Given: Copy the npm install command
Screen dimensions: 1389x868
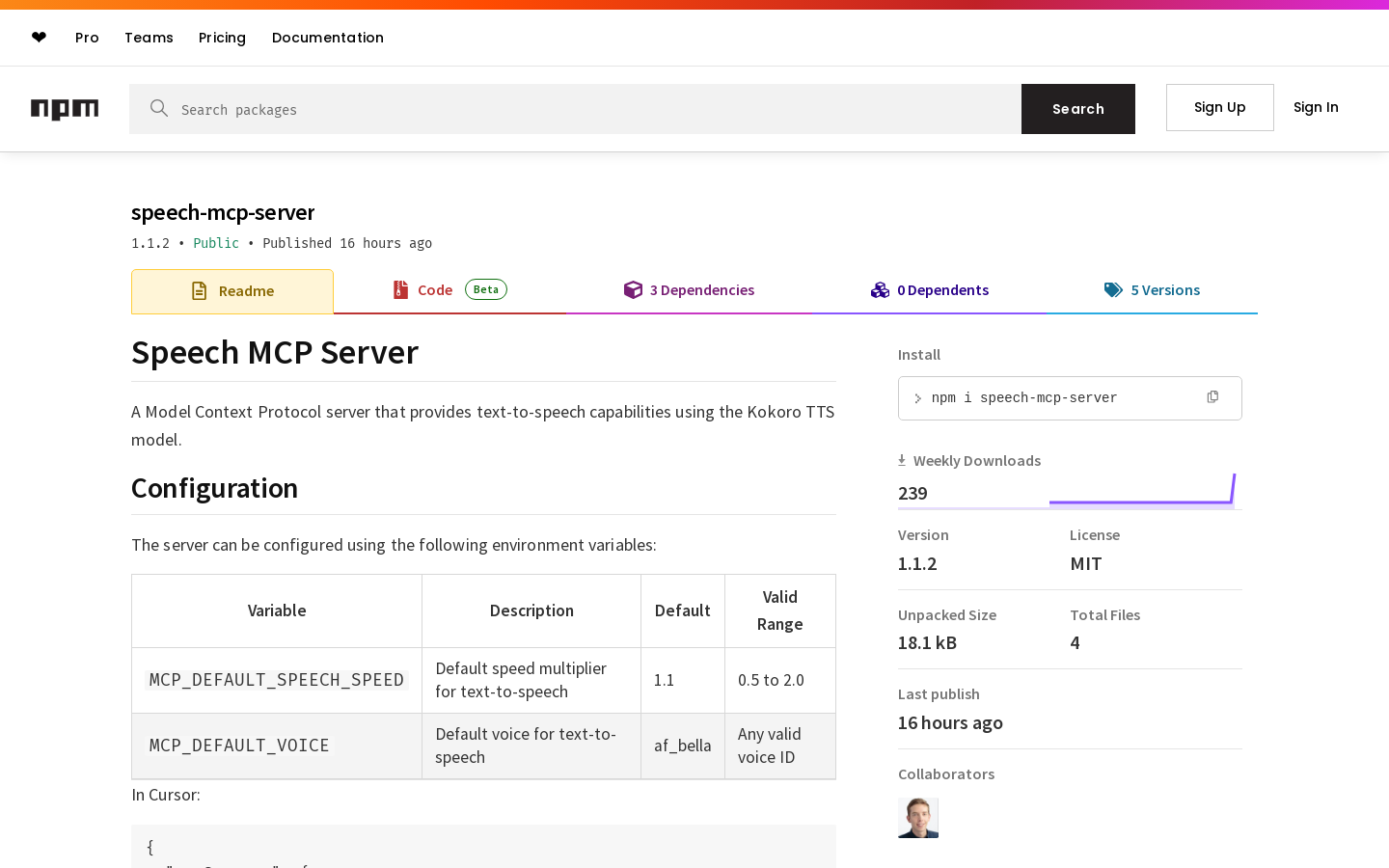Looking at the screenshot, I should [1212, 397].
